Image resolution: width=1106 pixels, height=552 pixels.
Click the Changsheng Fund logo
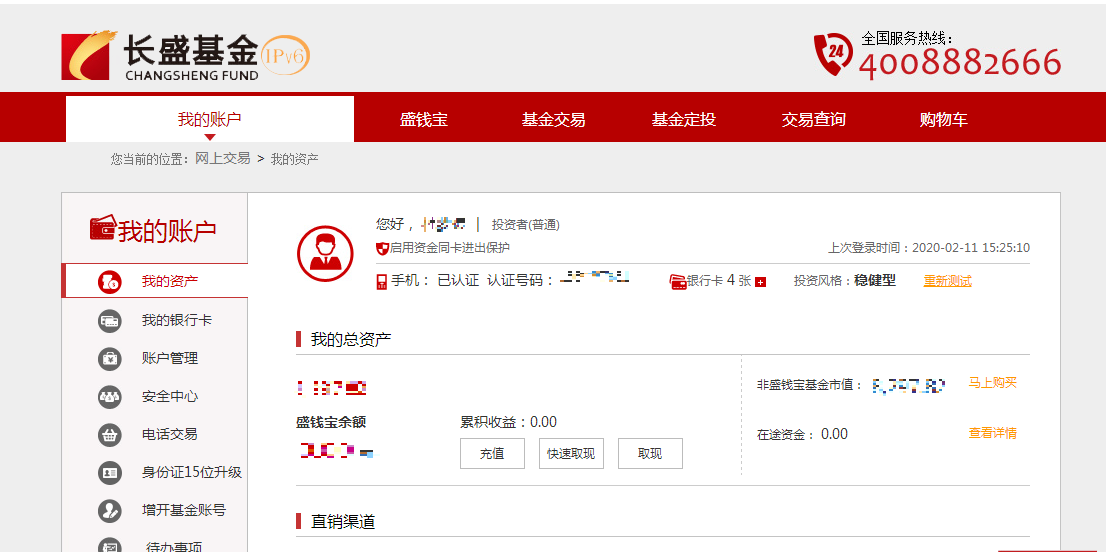coord(159,56)
